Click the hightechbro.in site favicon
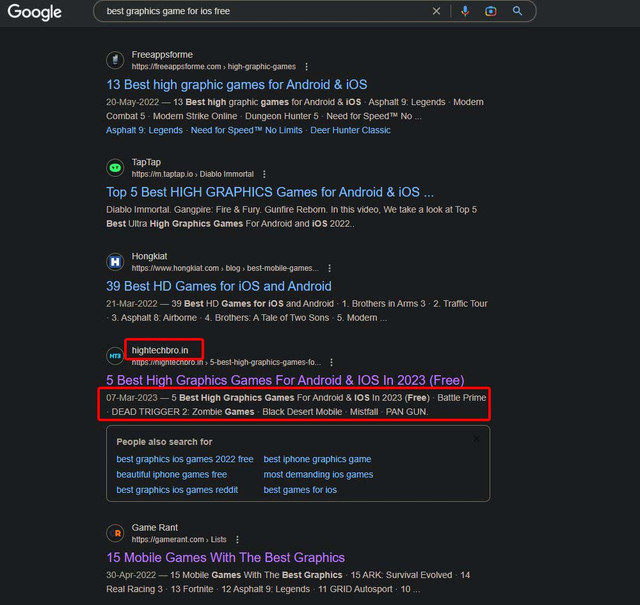640x605 pixels. tap(116, 356)
